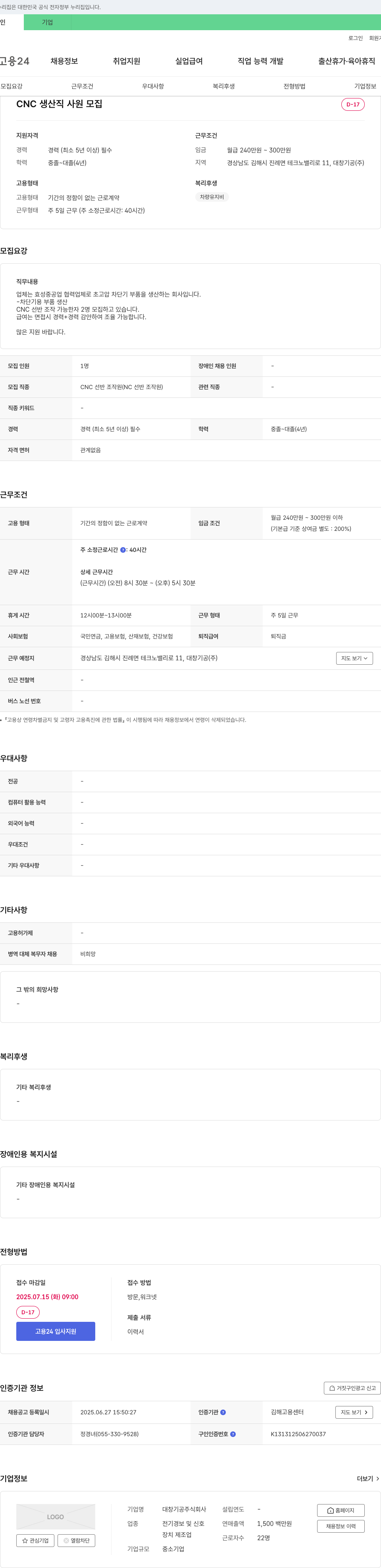Image resolution: width=381 pixels, height=1568 pixels.
Task: Switch to the 기업 tab
Action: 48,23
